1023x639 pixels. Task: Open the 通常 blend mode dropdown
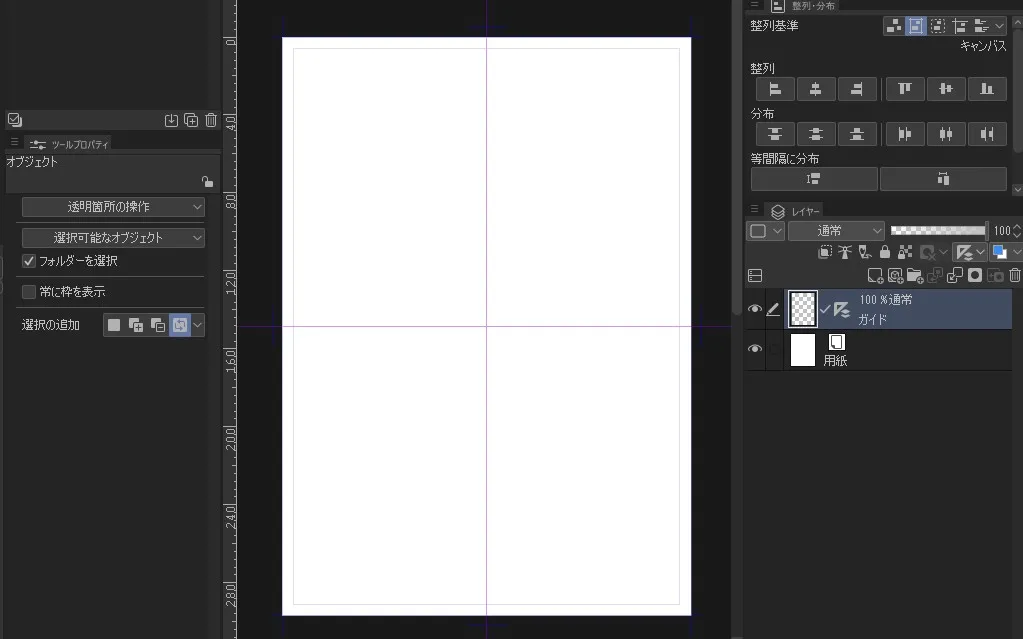click(836, 230)
